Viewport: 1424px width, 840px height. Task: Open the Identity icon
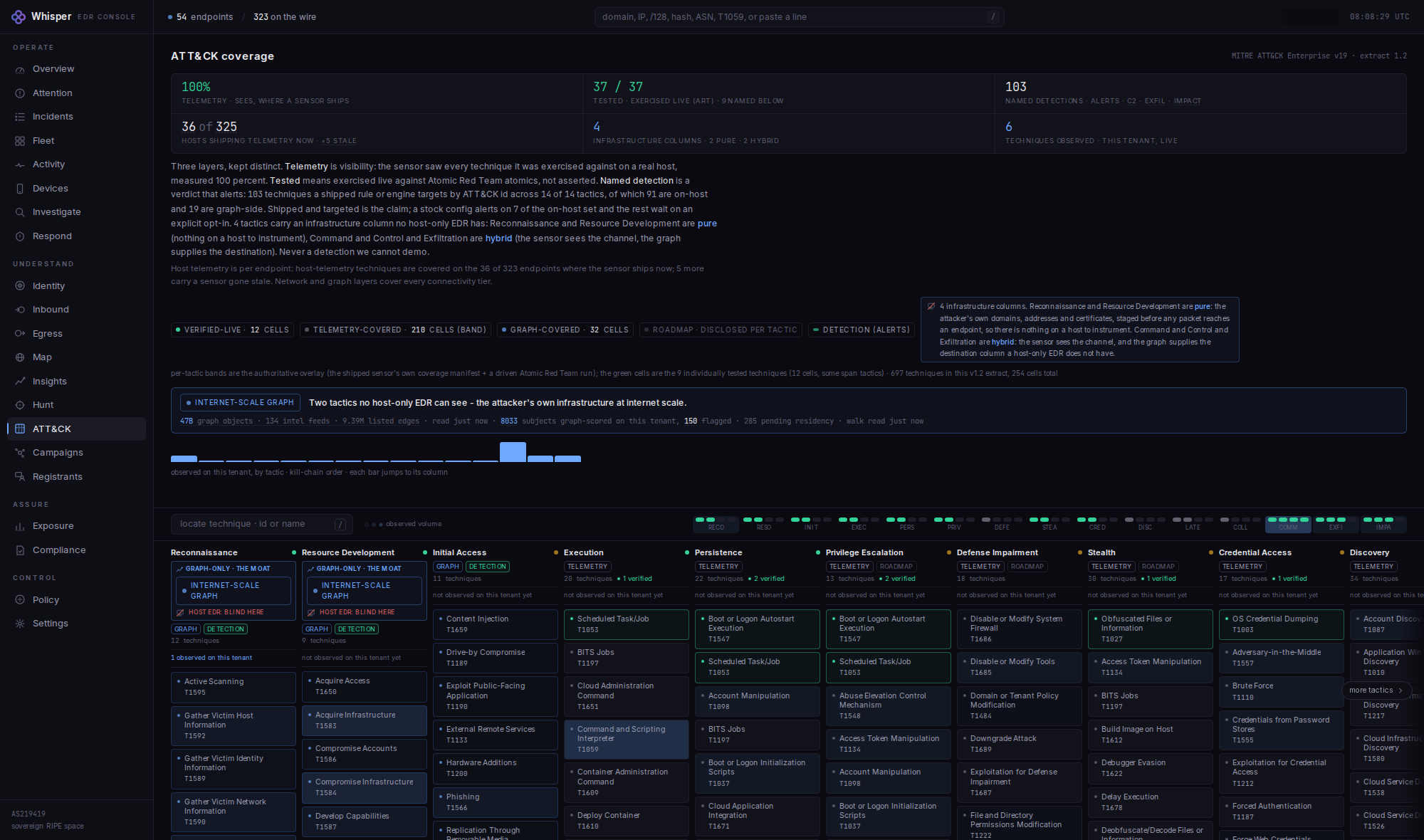click(20, 286)
